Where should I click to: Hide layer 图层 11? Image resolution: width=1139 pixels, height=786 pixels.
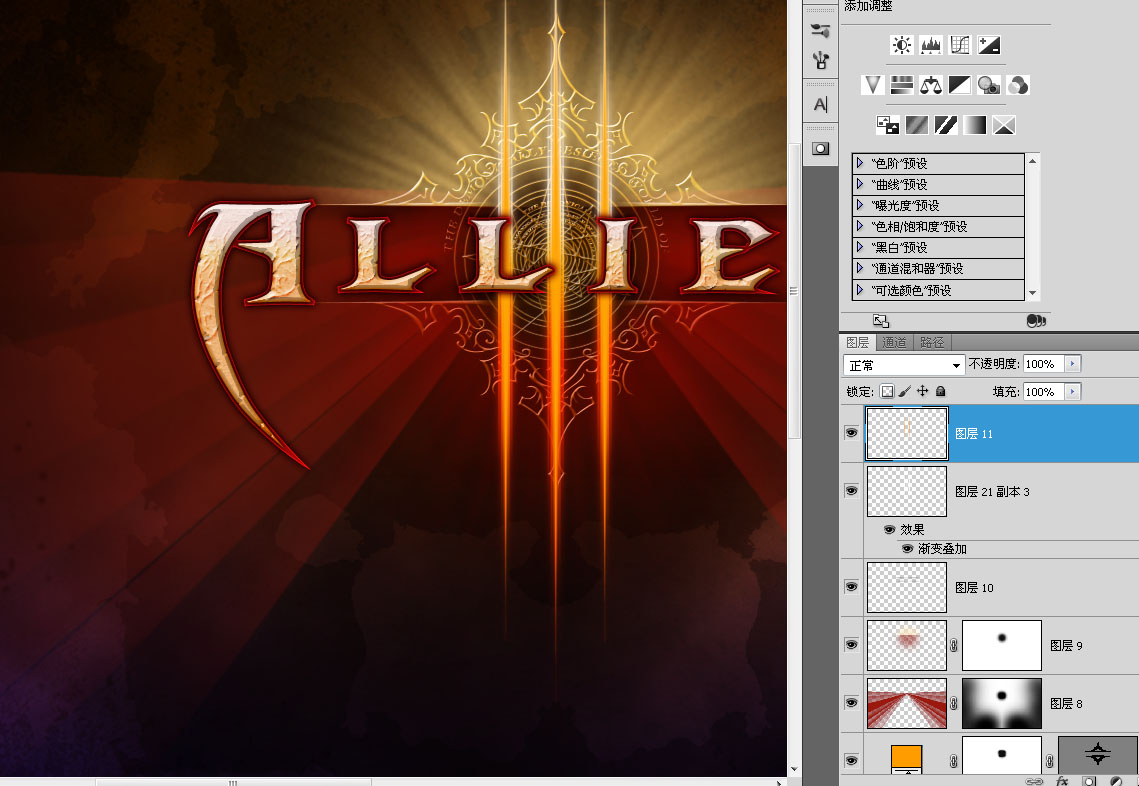point(851,433)
